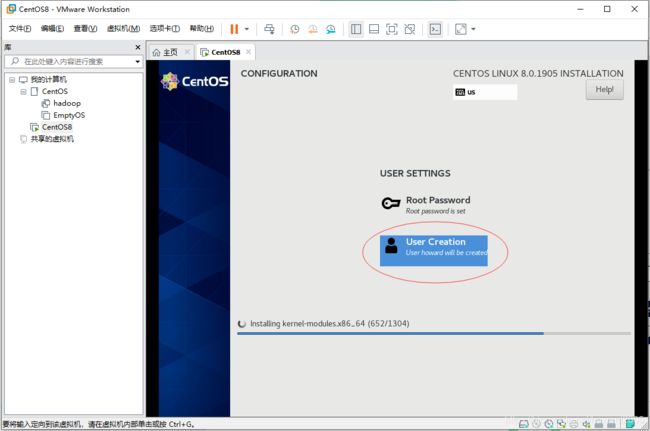Click the Help! button in the installer
The image size is (650, 431).
pyautogui.click(x=604, y=90)
